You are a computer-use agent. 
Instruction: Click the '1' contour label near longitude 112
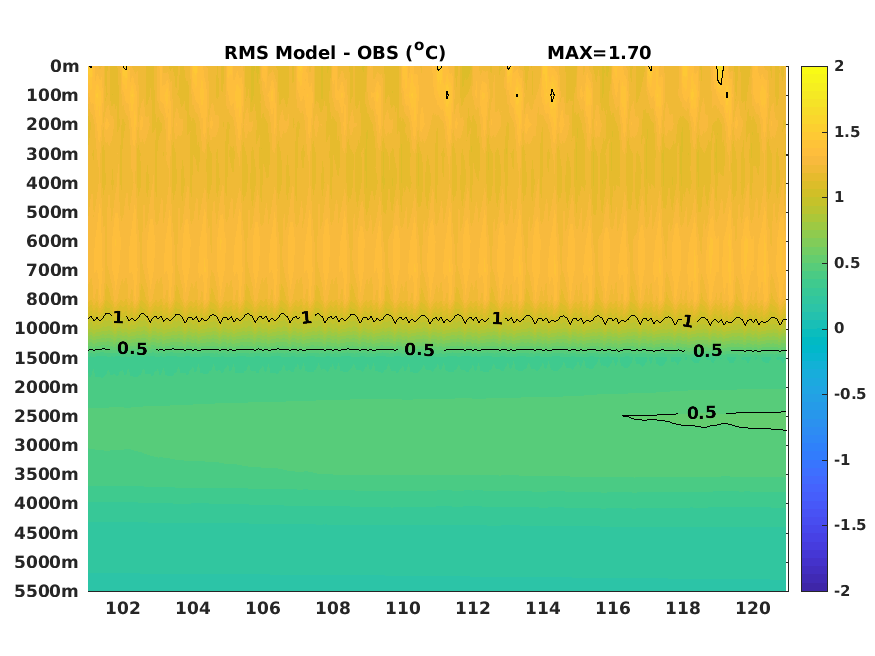coord(497,319)
